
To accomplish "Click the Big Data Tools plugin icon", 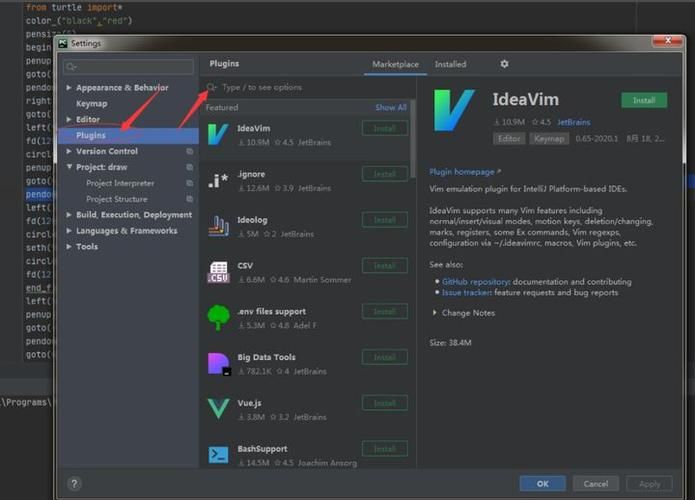I will [219, 364].
